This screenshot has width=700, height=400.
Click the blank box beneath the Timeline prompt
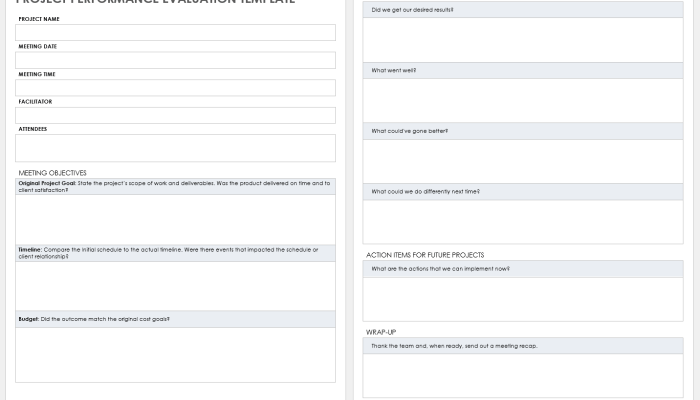click(175, 286)
